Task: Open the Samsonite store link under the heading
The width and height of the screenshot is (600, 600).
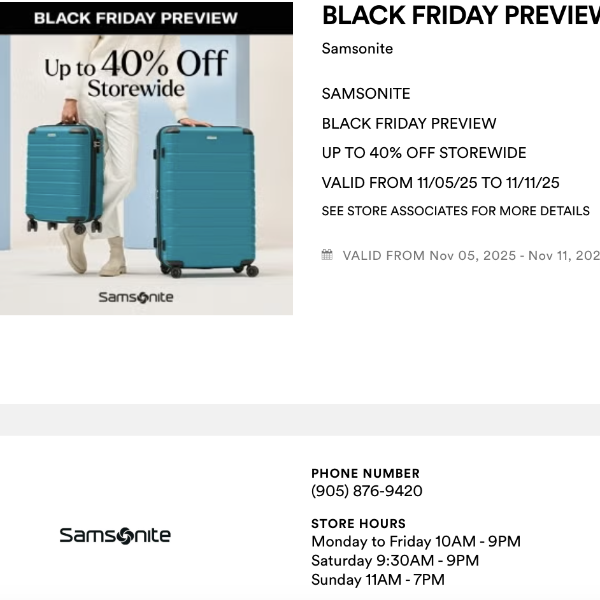Action: click(x=357, y=49)
